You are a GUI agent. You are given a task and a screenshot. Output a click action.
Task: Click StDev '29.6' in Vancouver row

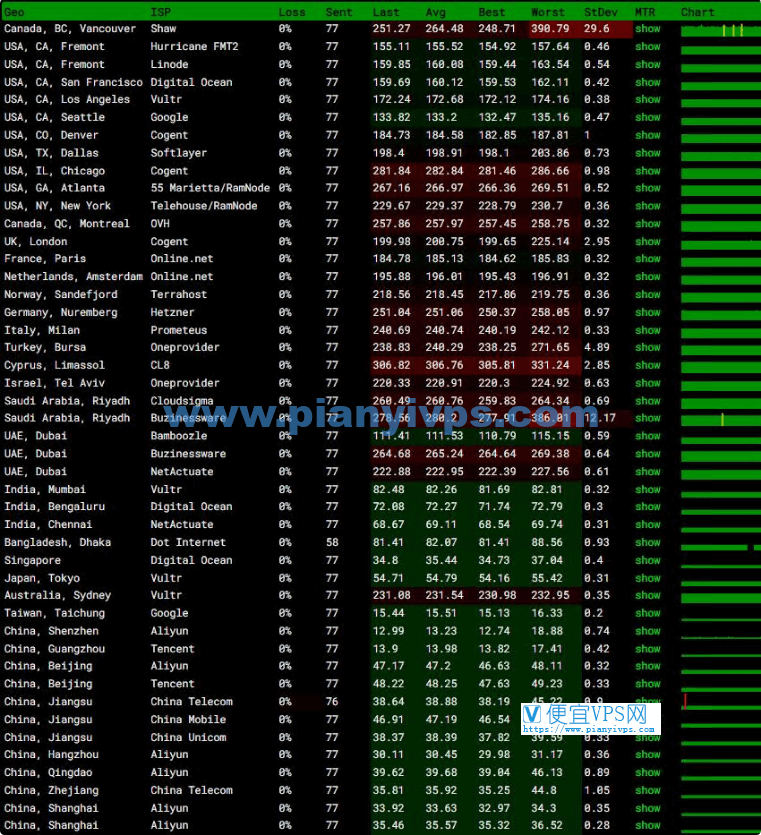tap(596, 29)
